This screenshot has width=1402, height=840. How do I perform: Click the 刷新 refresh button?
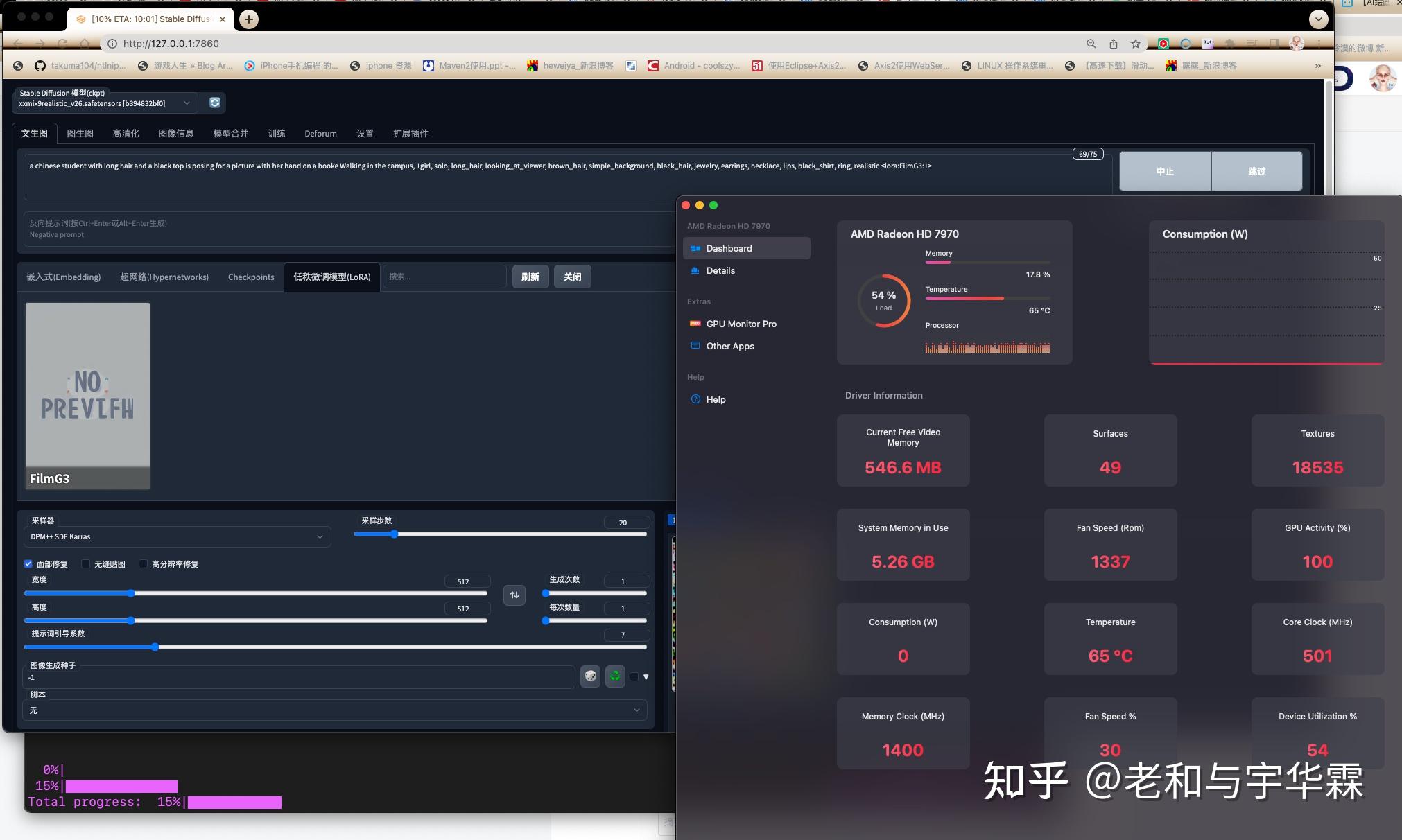530,277
